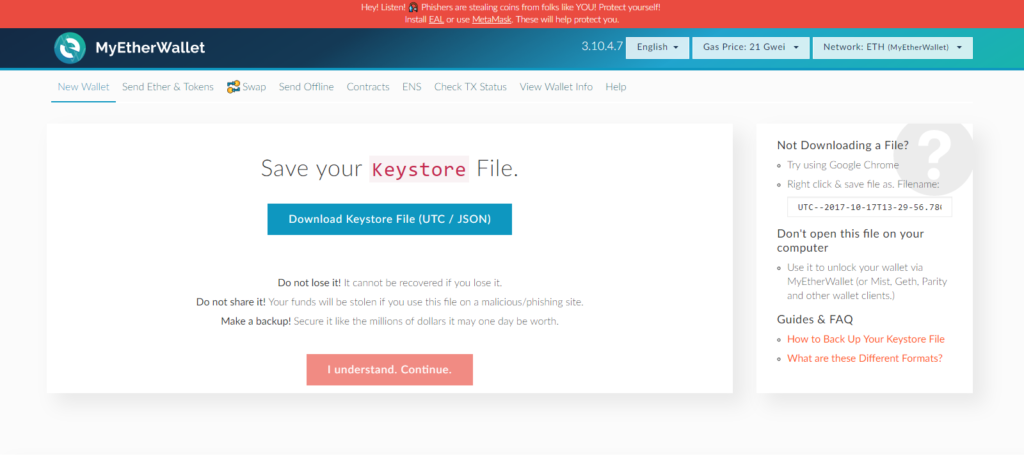Open Check TX Status tab
The height and width of the screenshot is (461, 1024).
click(470, 87)
